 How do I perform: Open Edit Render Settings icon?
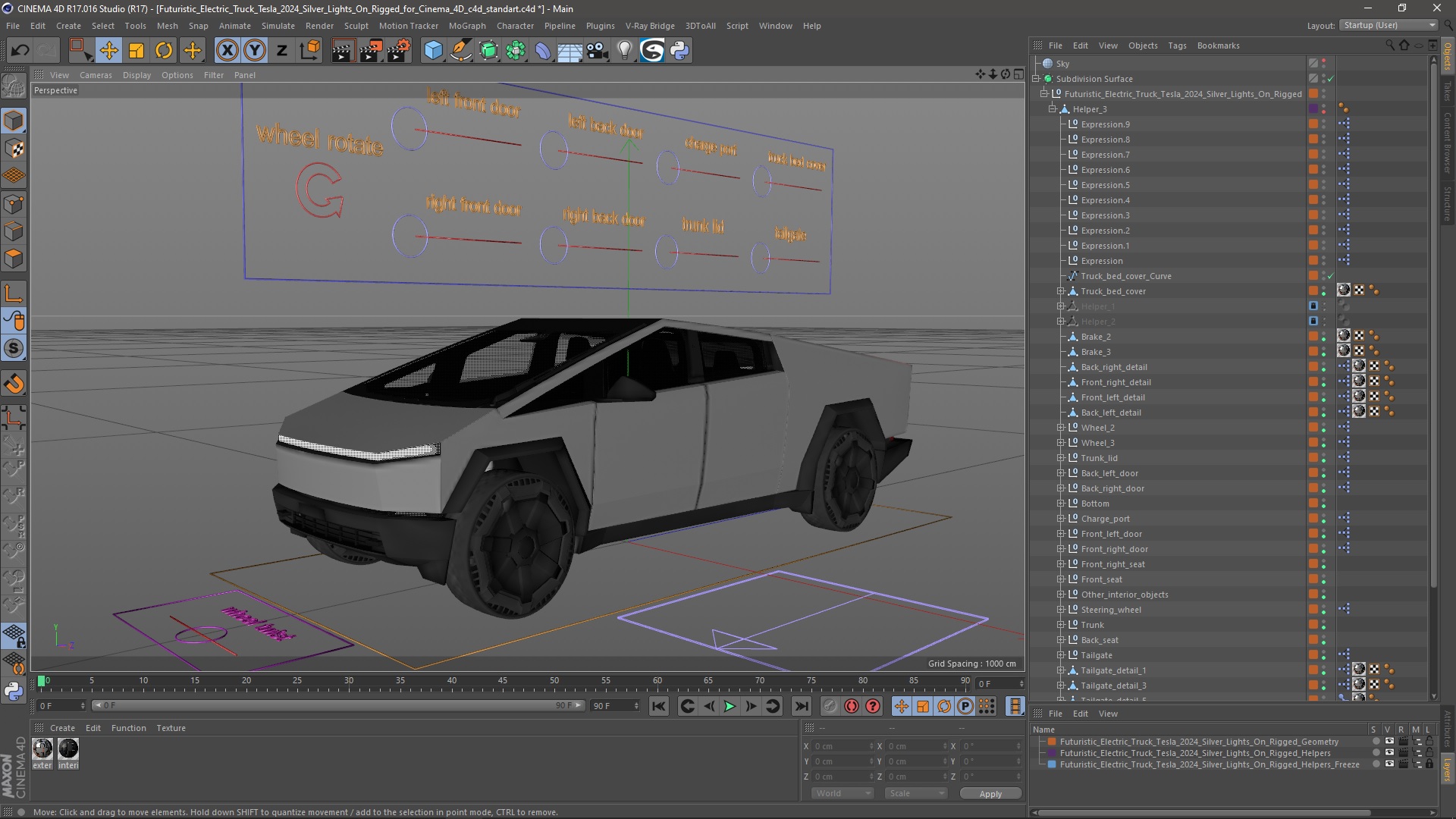pyautogui.click(x=399, y=51)
